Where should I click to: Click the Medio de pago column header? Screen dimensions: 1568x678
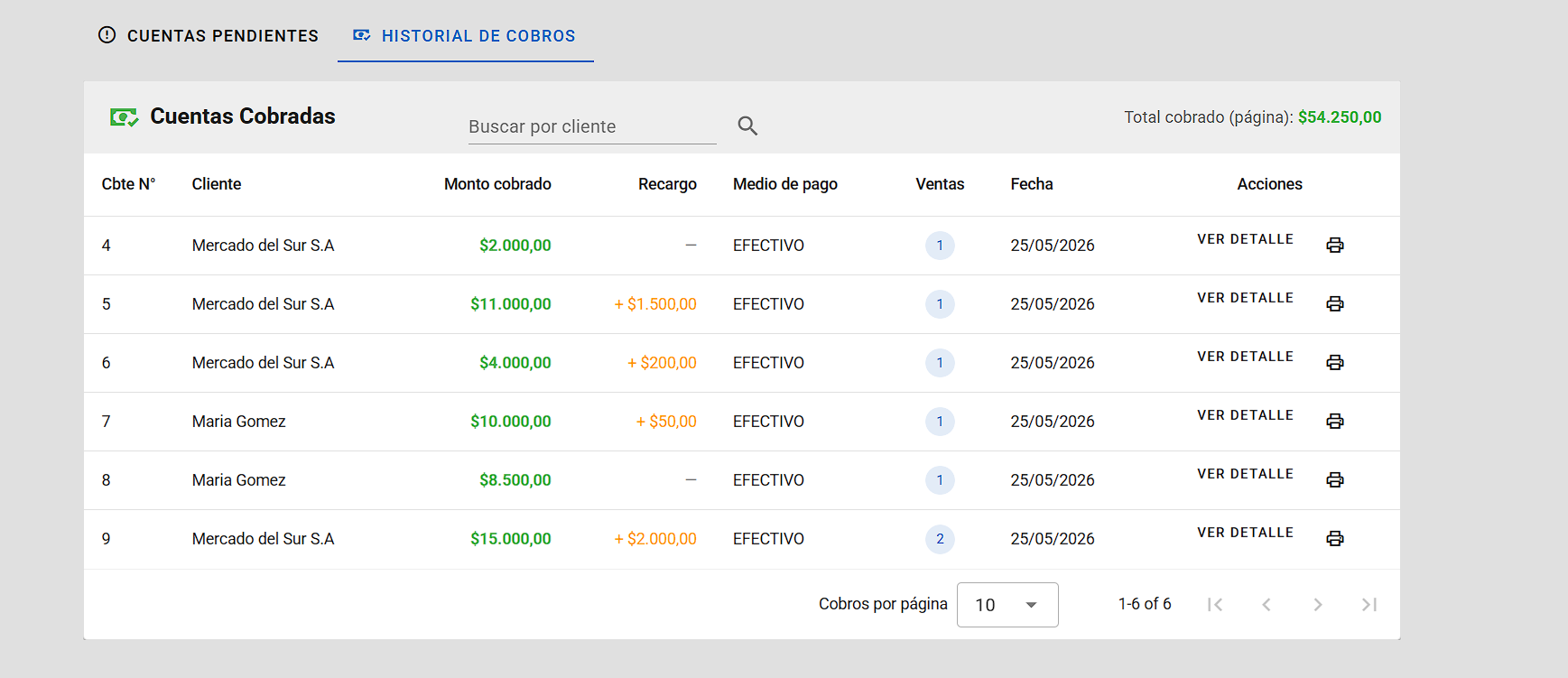785,184
